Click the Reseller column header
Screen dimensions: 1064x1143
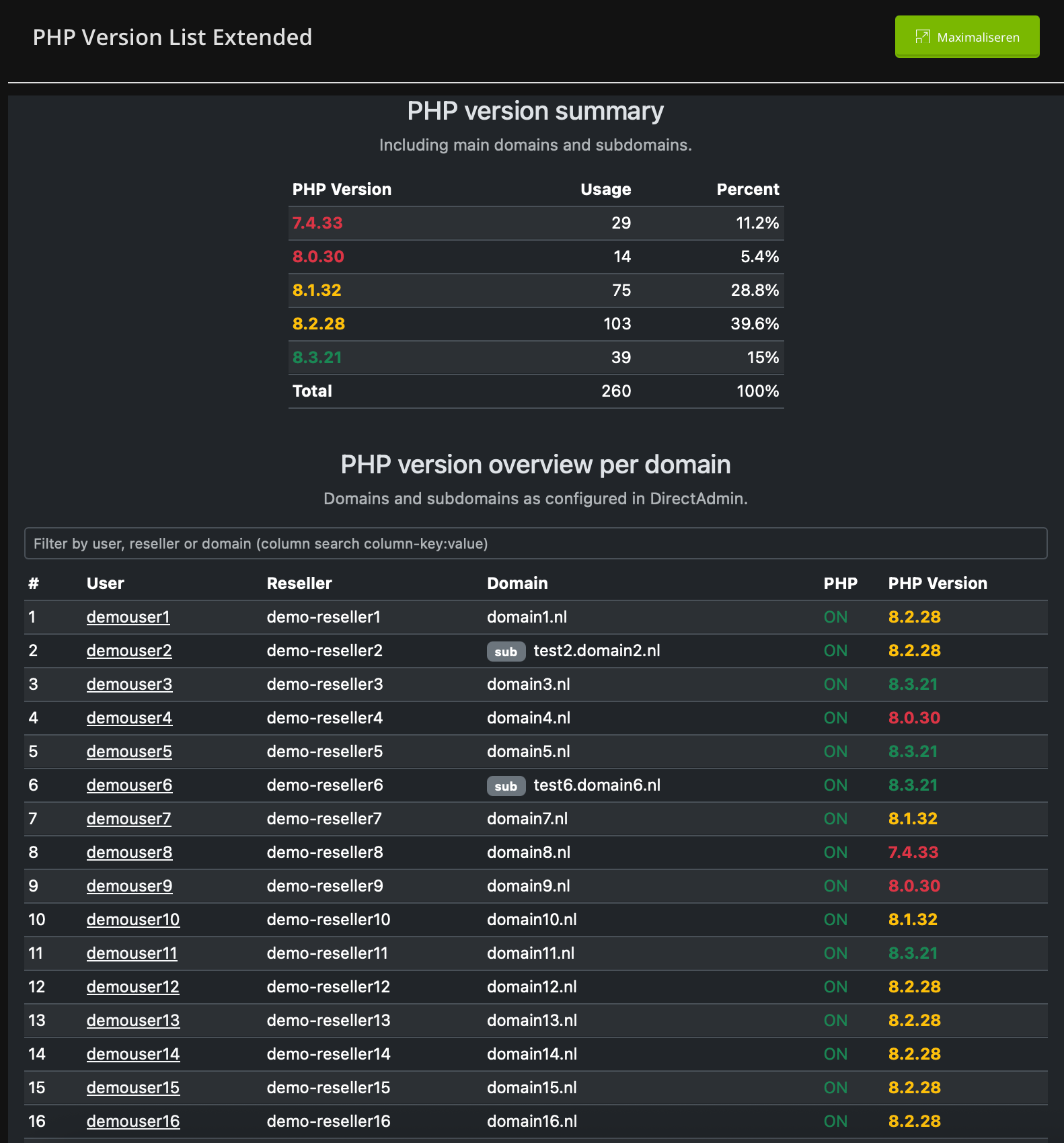point(299,583)
